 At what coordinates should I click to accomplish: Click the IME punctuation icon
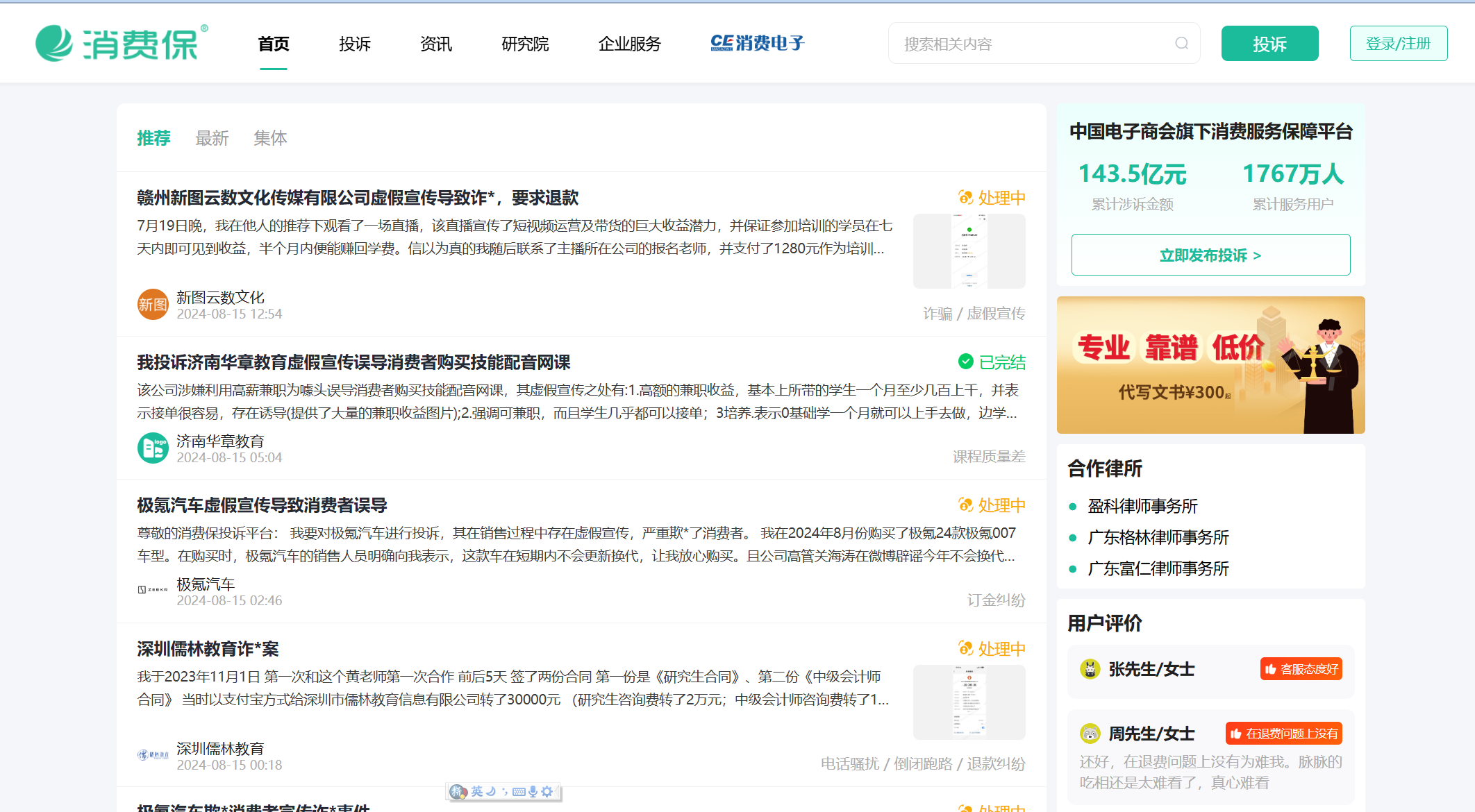tap(505, 791)
